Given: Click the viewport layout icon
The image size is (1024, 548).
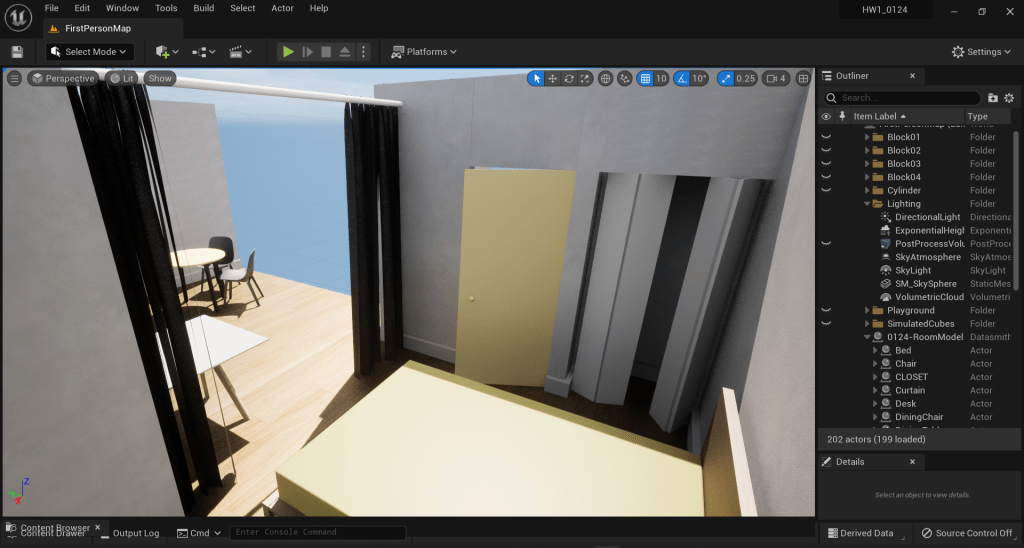Looking at the screenshot, I should coord(803,78).
